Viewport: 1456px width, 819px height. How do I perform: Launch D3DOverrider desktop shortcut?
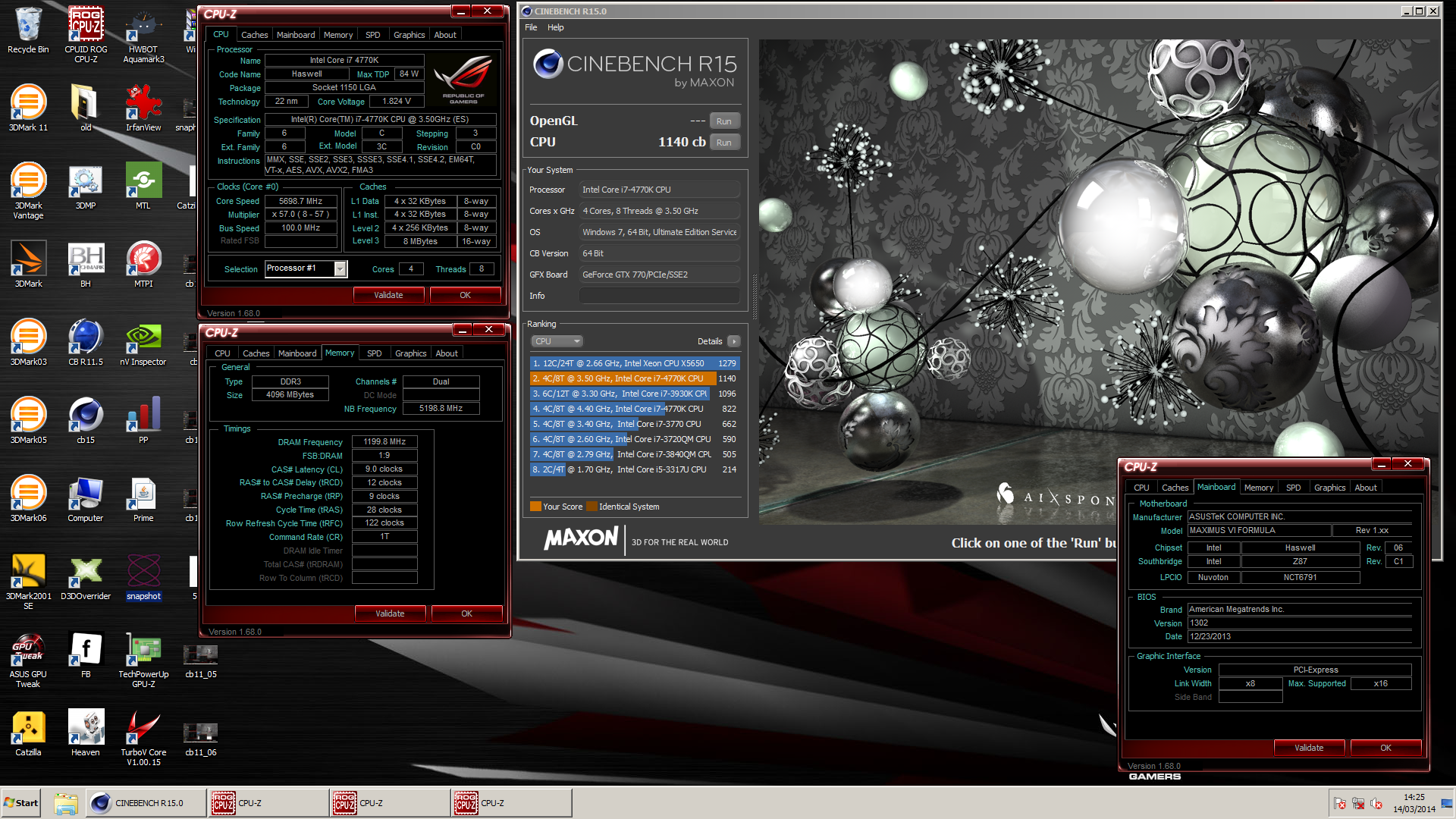tap(86, 577)
